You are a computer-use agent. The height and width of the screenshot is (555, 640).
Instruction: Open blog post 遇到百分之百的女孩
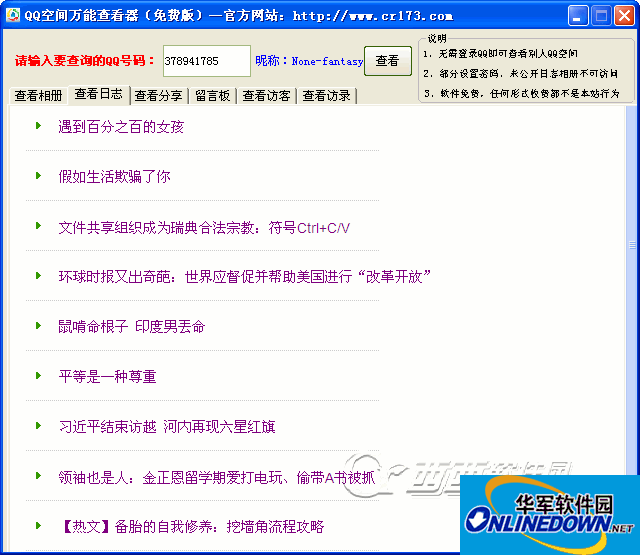click(x=121, y=127)
